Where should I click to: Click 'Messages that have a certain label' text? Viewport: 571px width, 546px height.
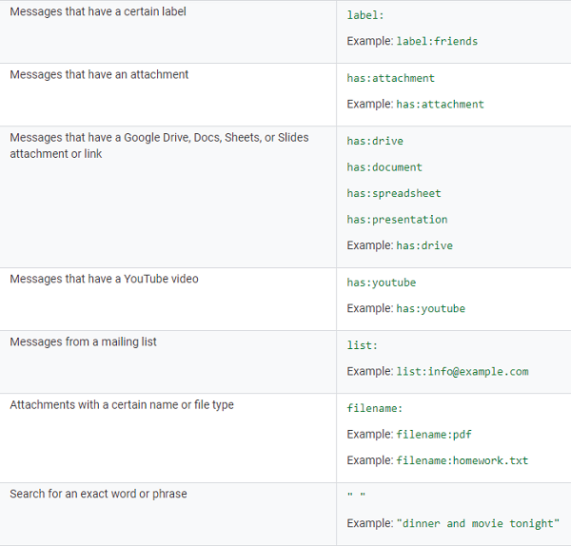click(x=98, y=12)
